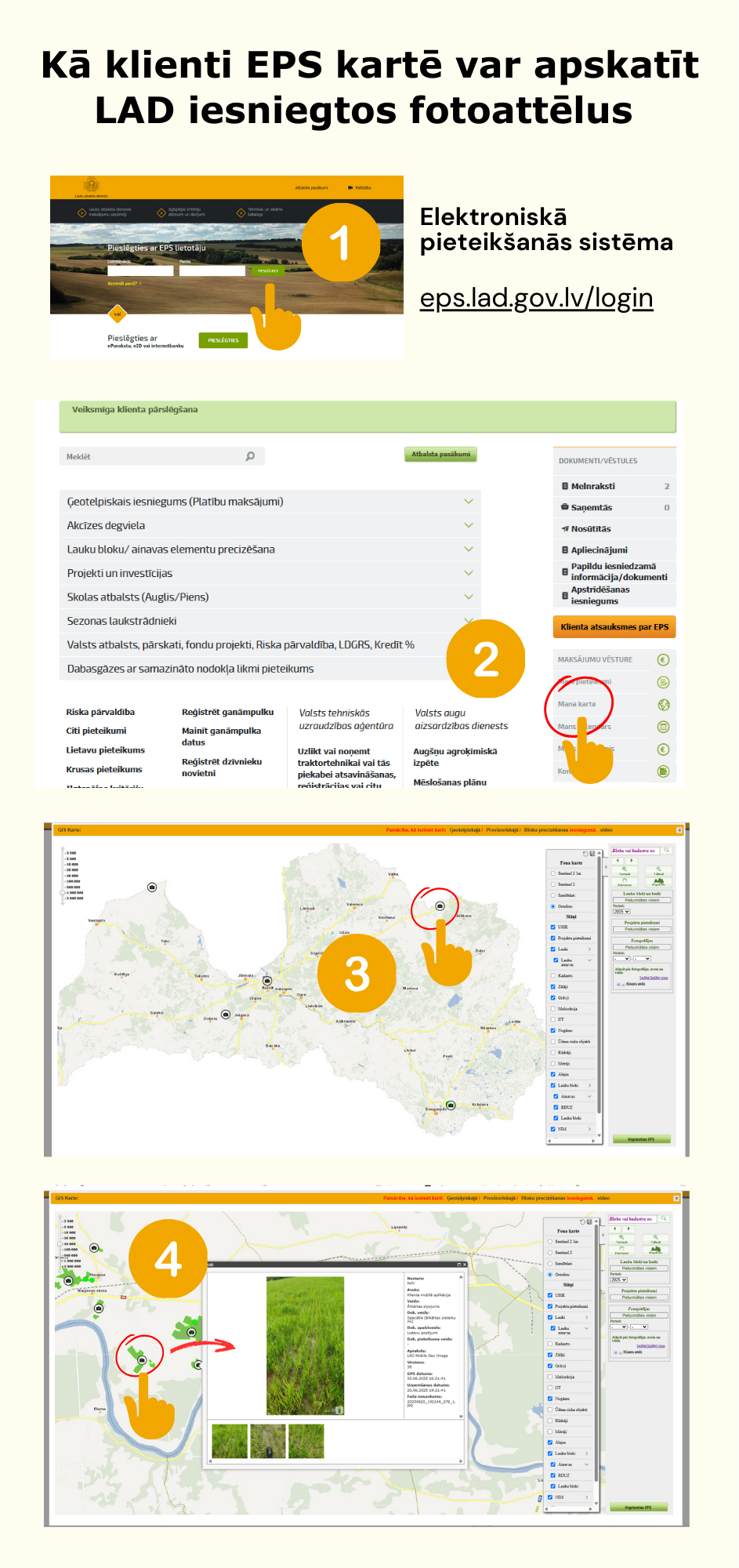The image size is (739, 1568).
Task: Expand the Akcīzes degviela section chevron
Action: (x=469, y=525)
